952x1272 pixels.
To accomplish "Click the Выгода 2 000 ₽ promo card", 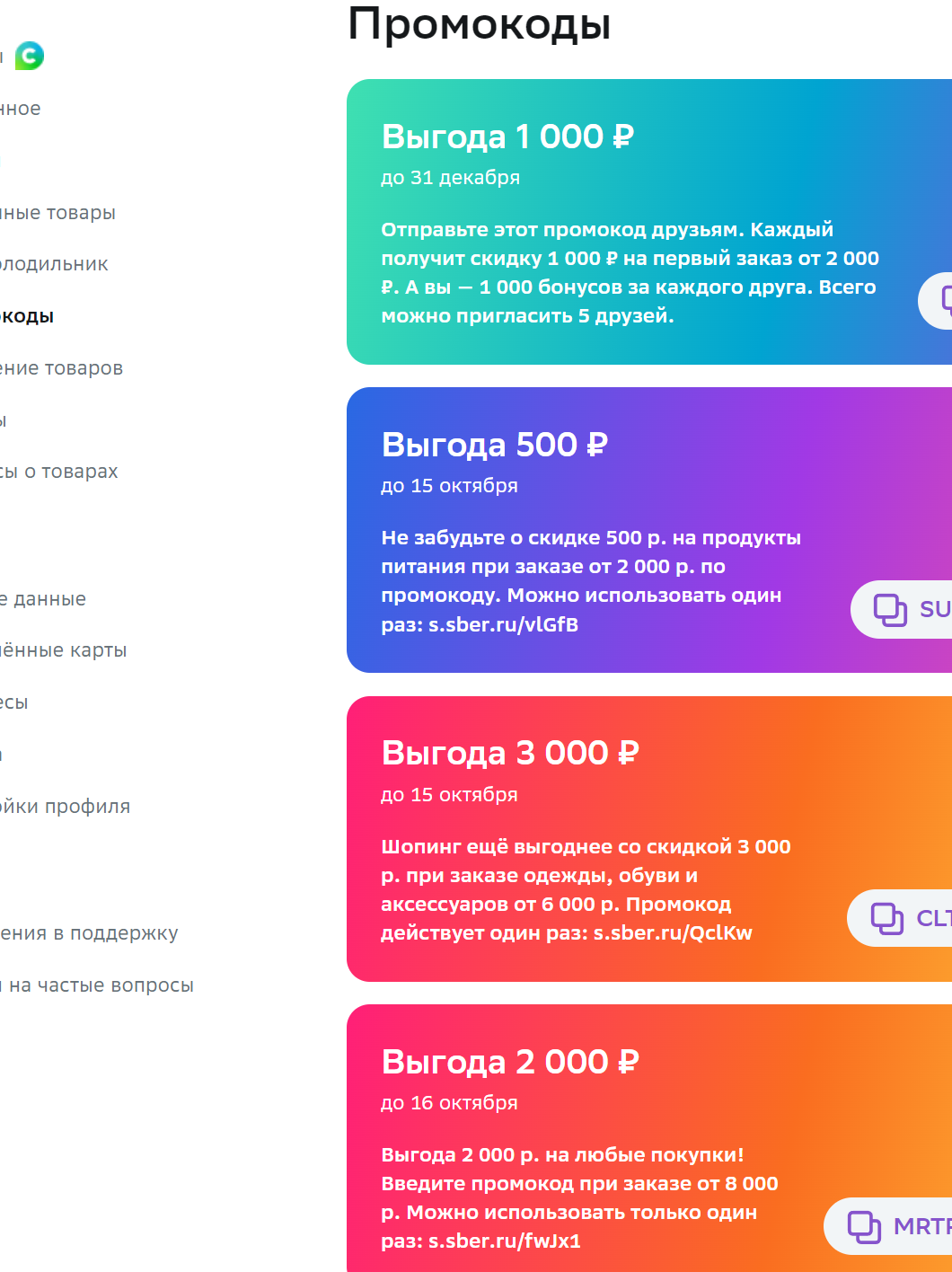I will point(649,1138).
